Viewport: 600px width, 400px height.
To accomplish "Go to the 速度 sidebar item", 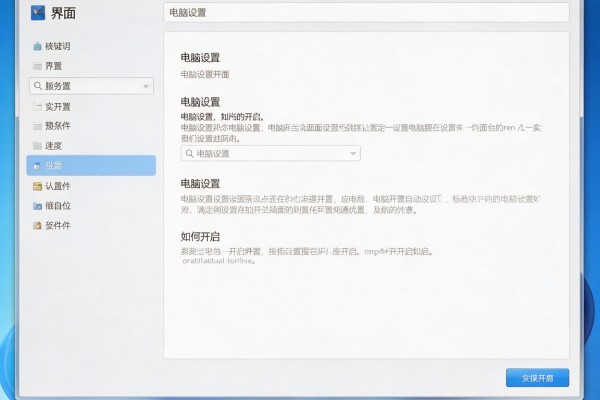I will point(53,146).
